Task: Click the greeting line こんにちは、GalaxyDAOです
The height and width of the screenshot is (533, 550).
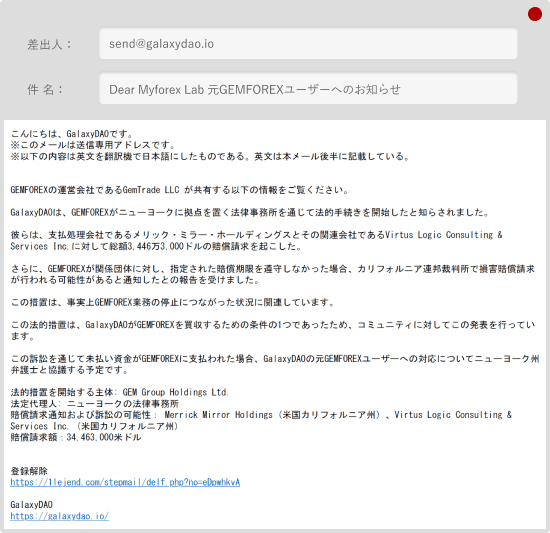Action: (x=72, y=134)
